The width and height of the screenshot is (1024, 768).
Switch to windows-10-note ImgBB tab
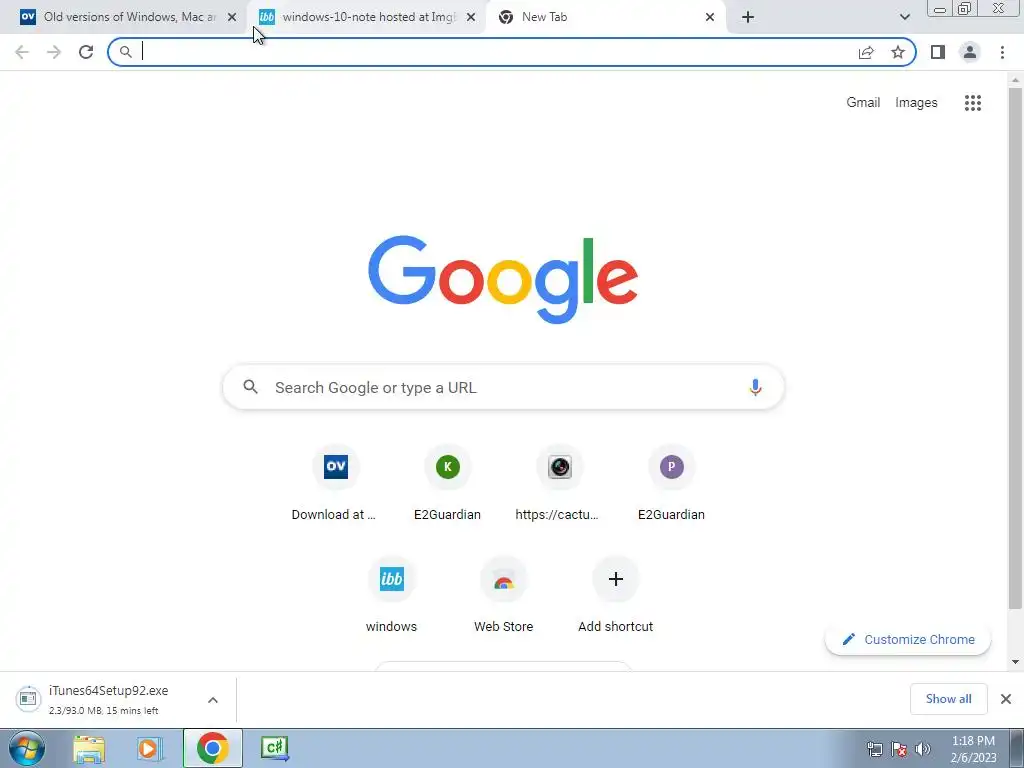point(366,17)
